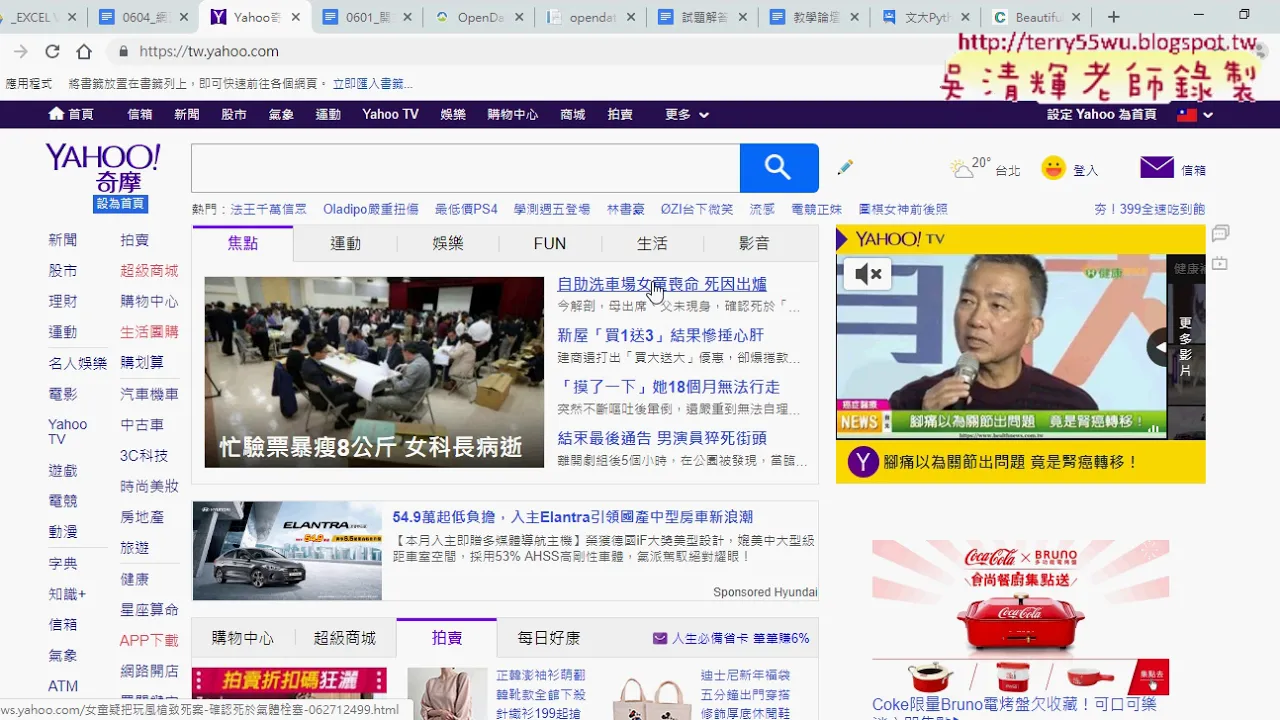Viewport: 1280px width, 720px height.
Task: Click the 設為首頁 button under the logo
Action: (120, 204)
